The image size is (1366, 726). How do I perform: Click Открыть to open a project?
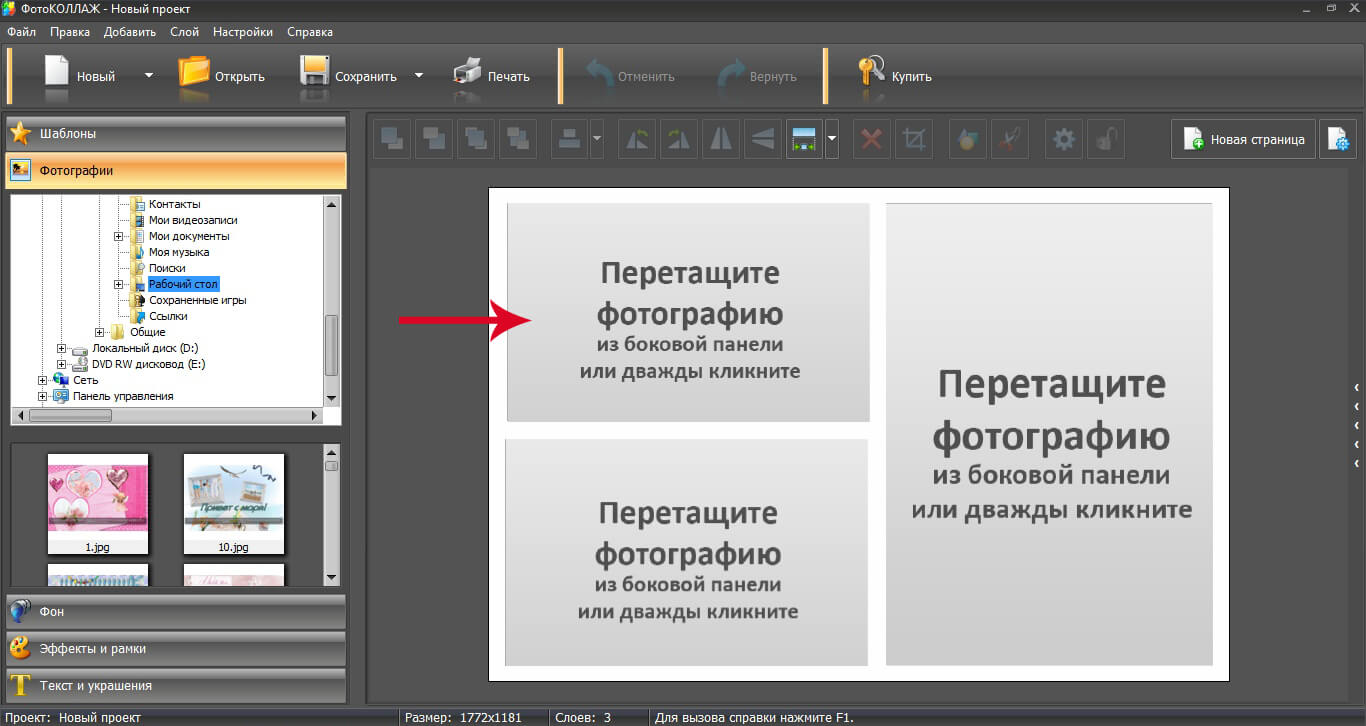[x=221, y=75]
